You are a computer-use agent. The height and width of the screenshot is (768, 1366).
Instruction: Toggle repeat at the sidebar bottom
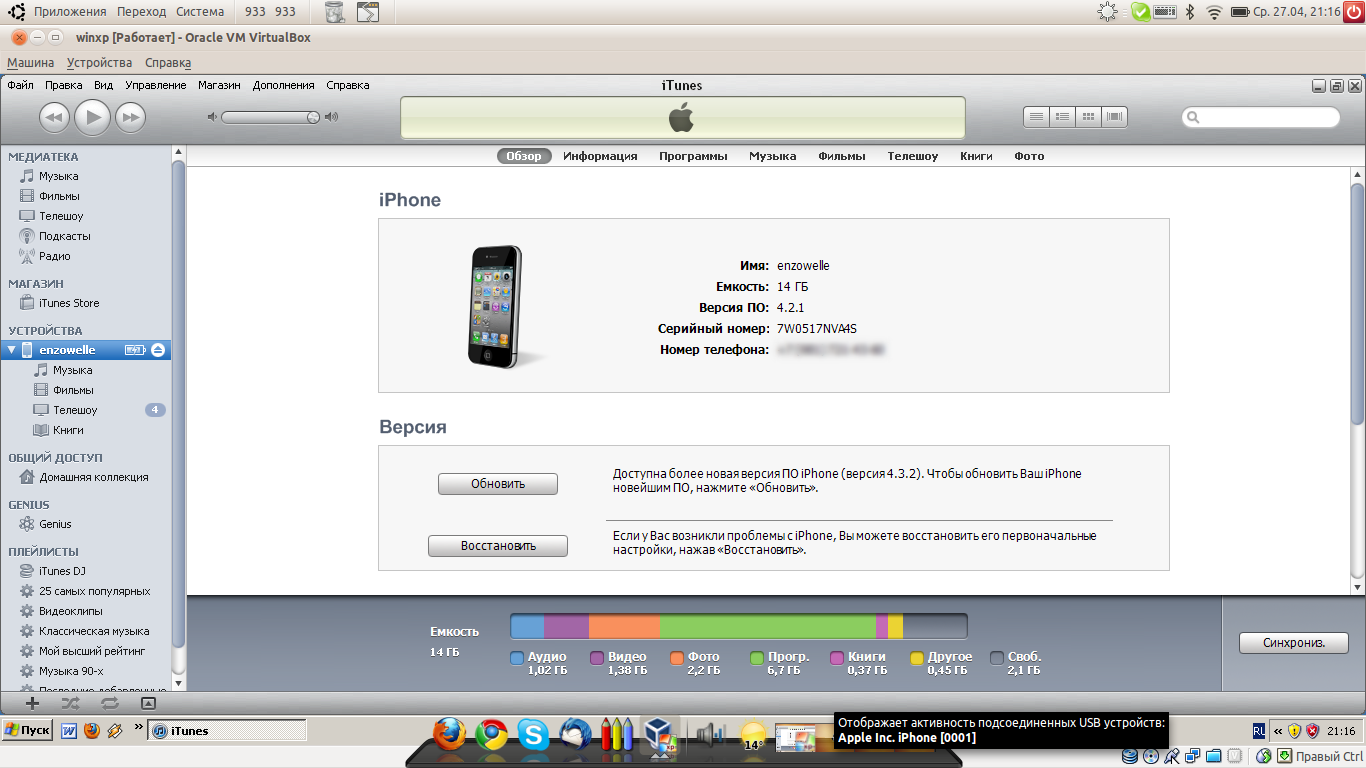(x=109, y=703)
